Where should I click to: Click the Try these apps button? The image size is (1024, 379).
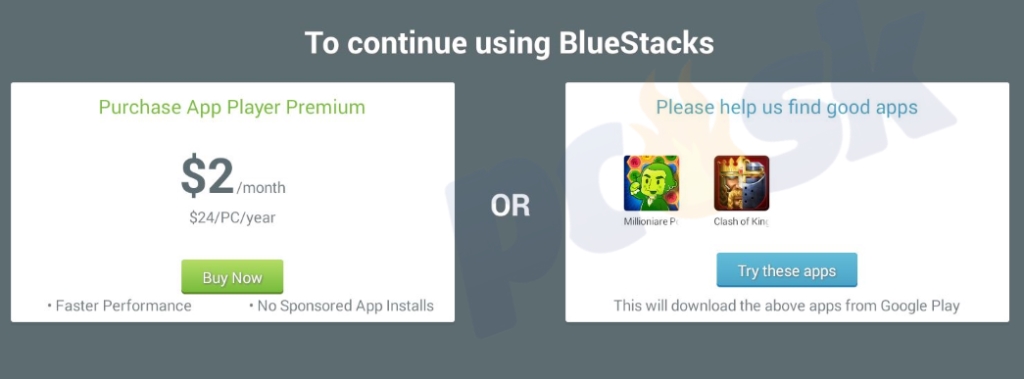tap(786, 271)
